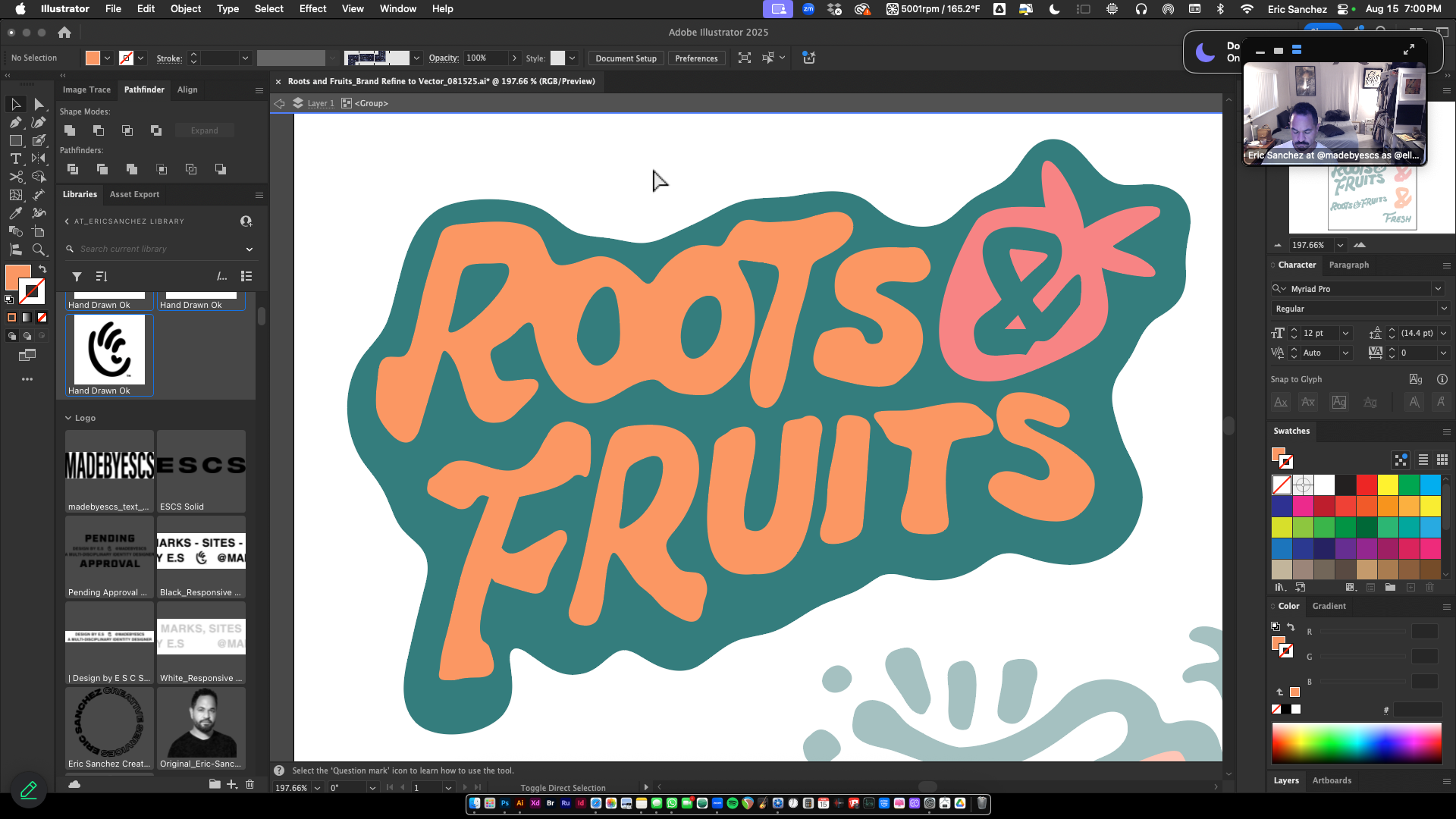Apply the Minus Front shape mode
The height and width of the screenshot is (819, 1456).
pos(99,130)
